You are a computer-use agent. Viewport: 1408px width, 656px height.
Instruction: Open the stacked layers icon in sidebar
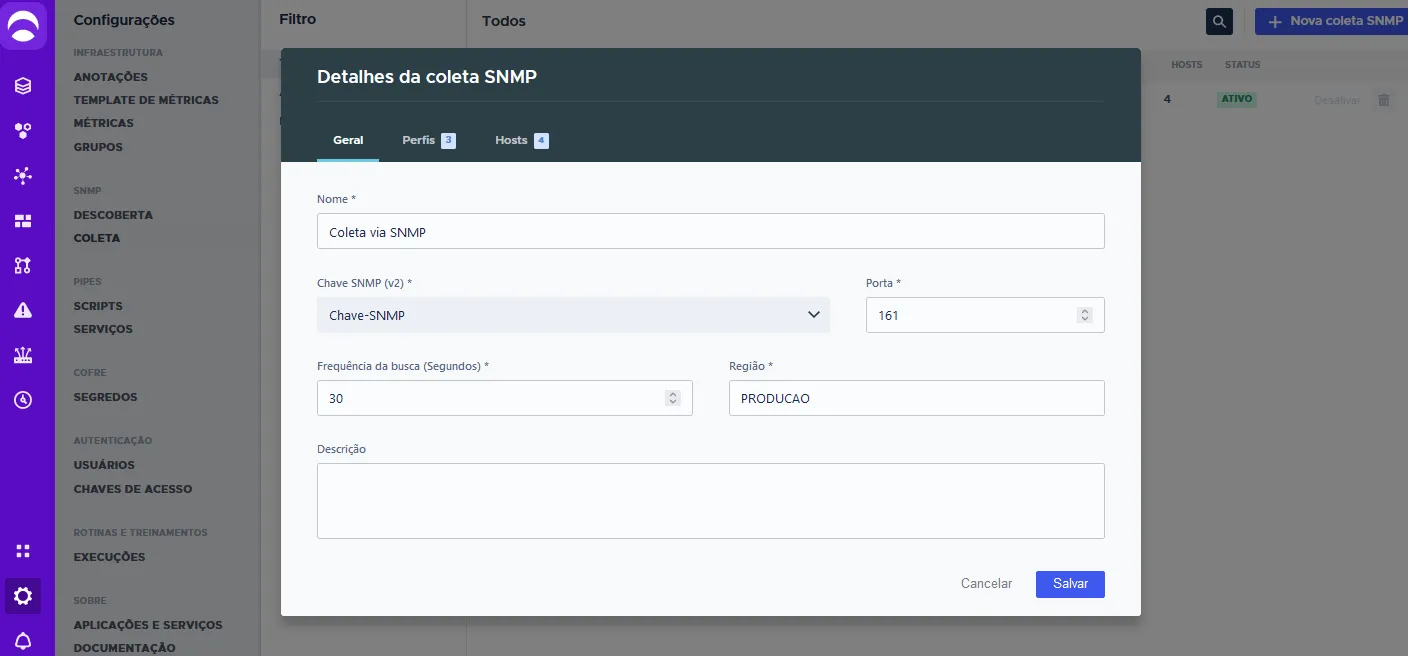pyautogui.click(x=23, y=86)
